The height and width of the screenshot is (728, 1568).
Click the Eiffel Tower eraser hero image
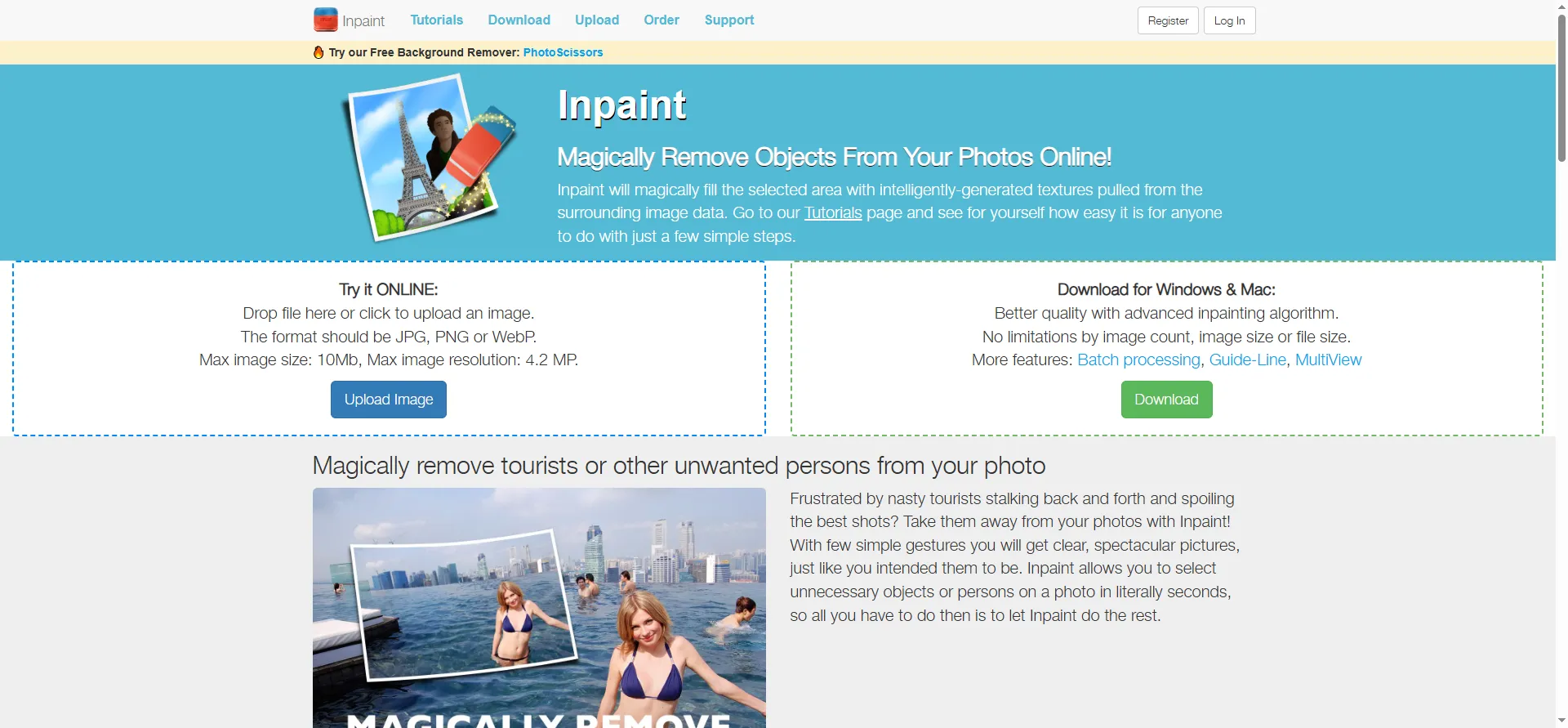[430, 158]
